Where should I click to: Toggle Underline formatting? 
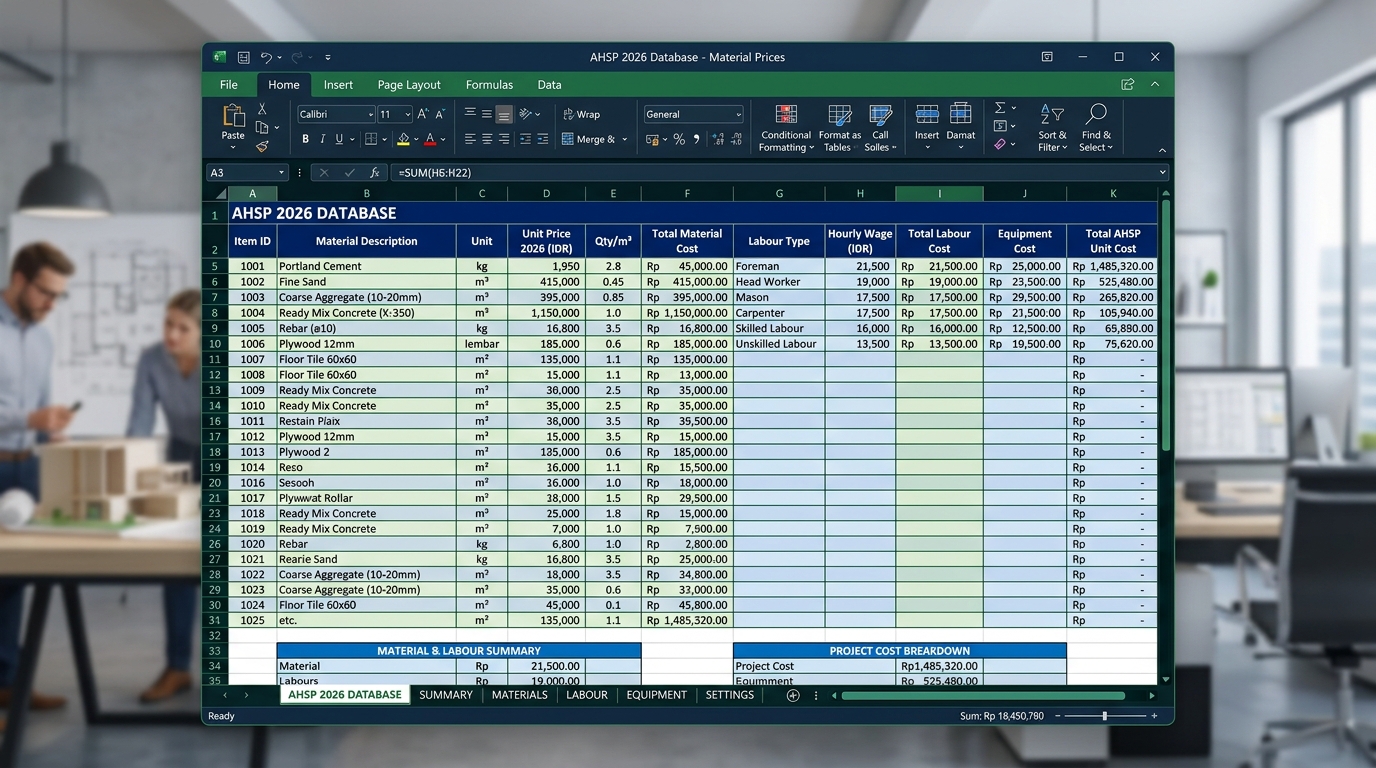(339, 139)
